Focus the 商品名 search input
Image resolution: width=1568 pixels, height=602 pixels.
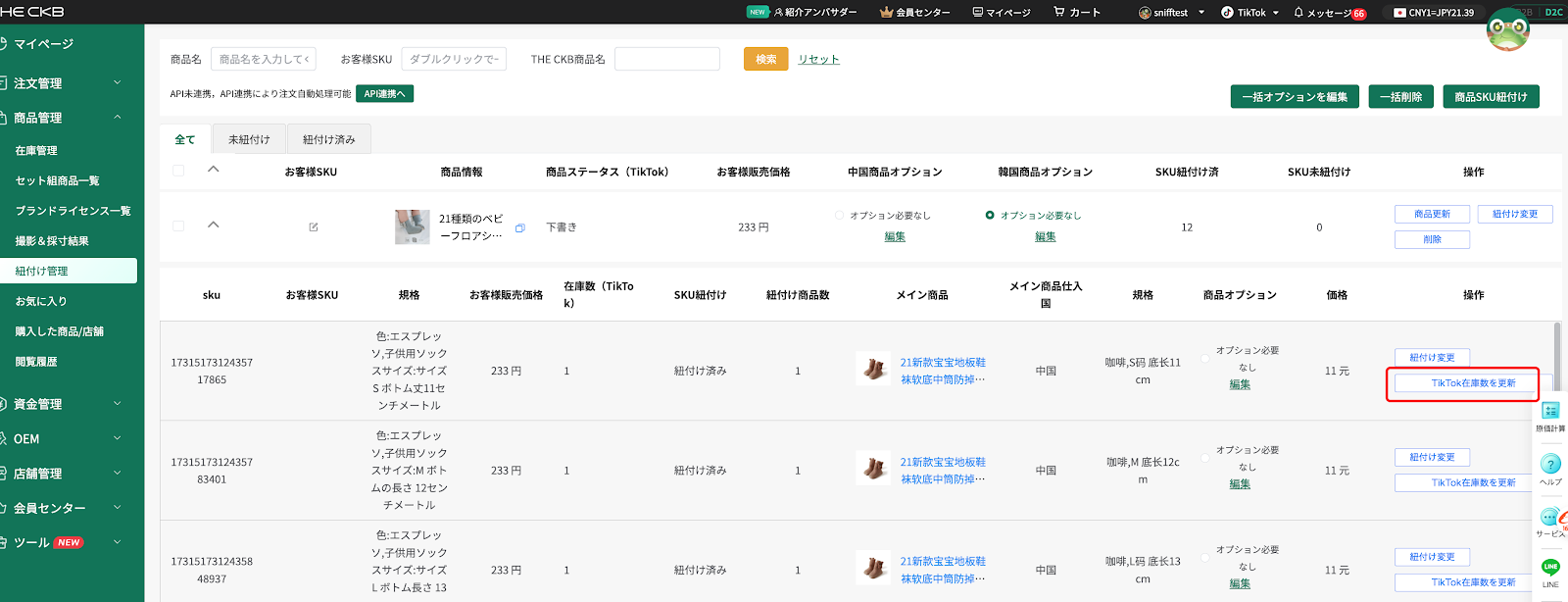pyautogui.click(x=264, y=59)
